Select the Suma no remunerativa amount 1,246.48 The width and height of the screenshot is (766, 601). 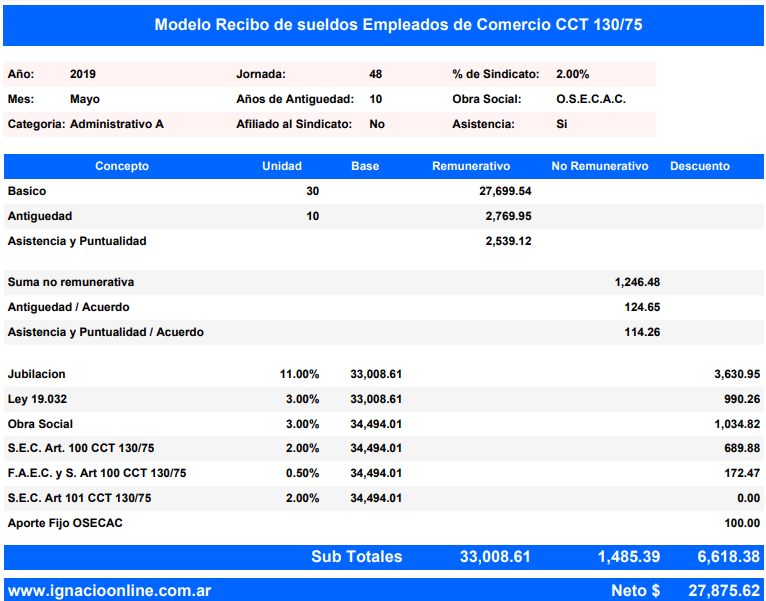[636, 282]
